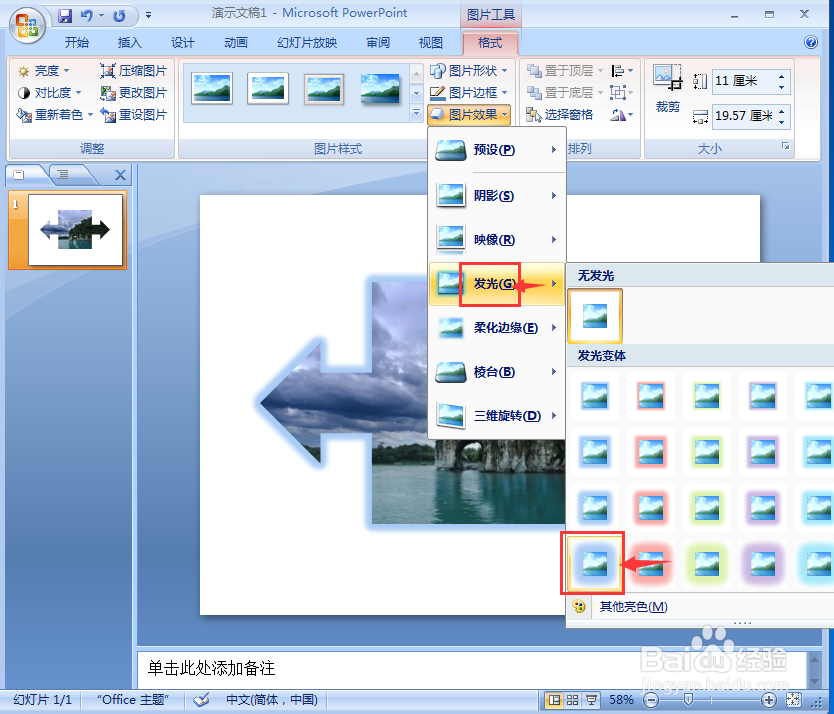Apply bottom-row large green glow variation
The height and width of the screenshot is (714, 834).
tap(707, 564)
